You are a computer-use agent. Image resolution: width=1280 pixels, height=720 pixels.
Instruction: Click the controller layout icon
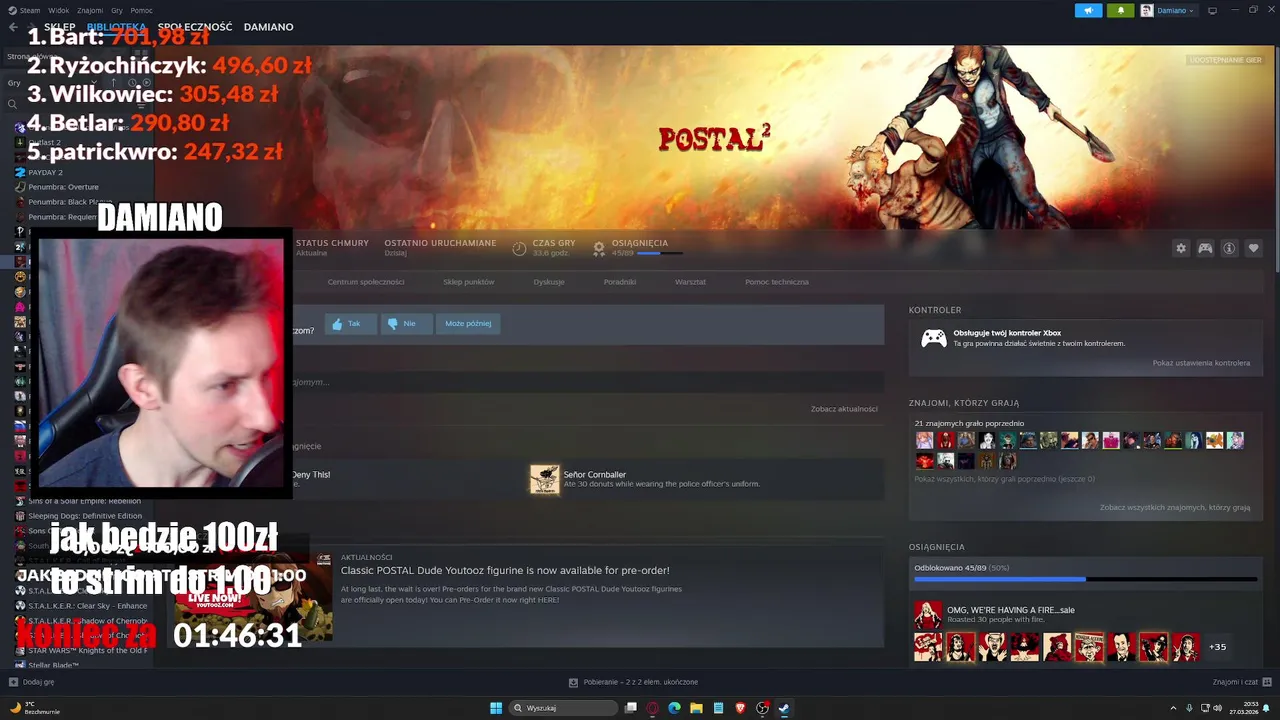tap(1205, 248)
